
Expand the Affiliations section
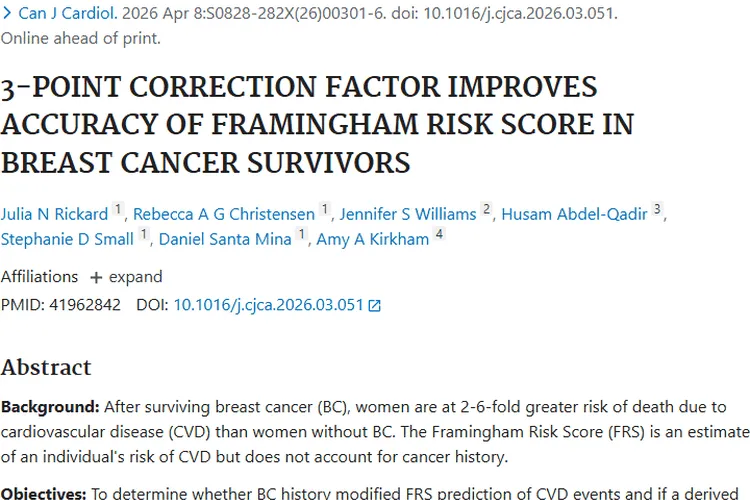coord(126,277)
